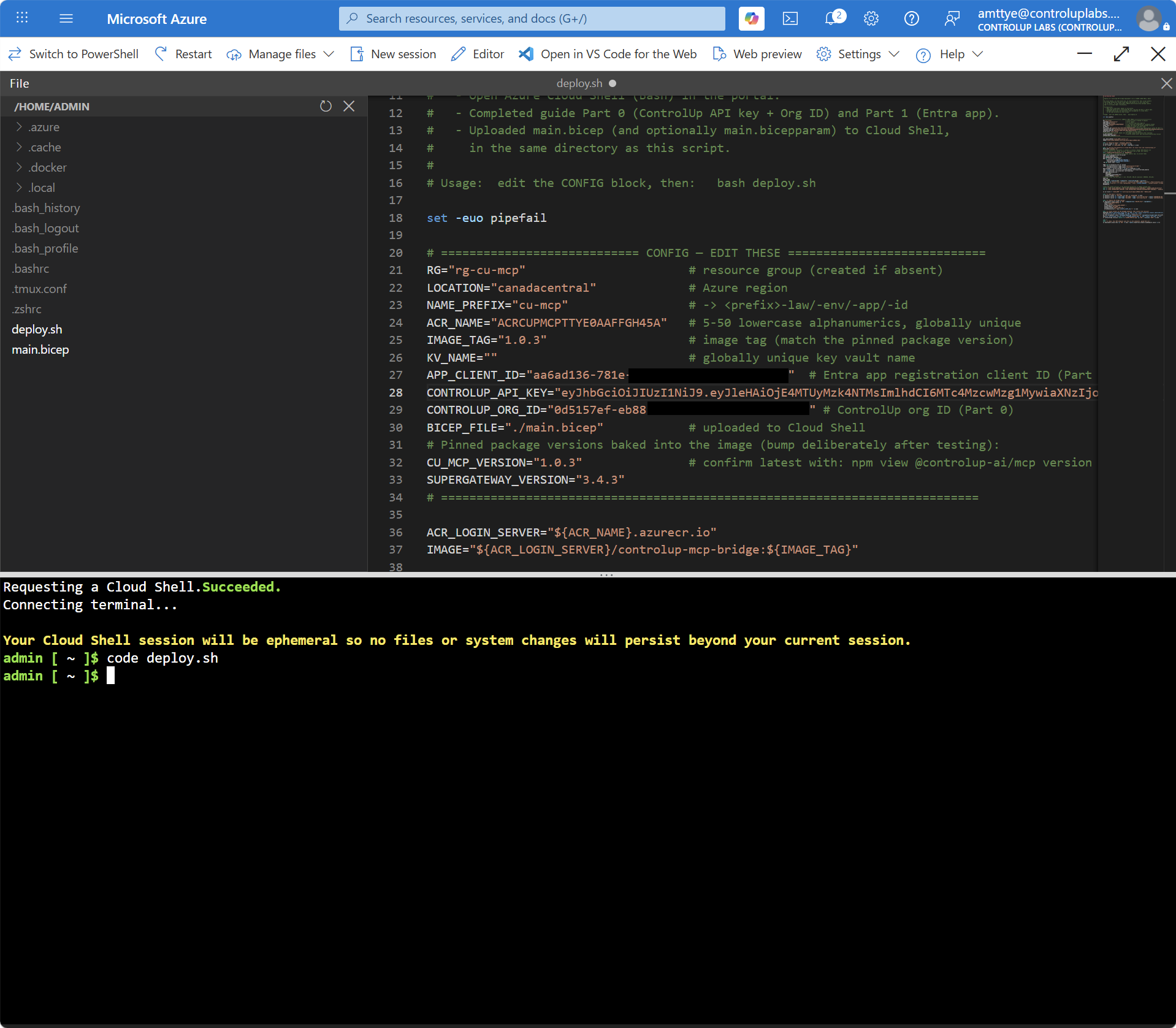Click the Switch to PowerShell swap icon
This screenshot has height=1028, width=1176.
[x=15, y=54]
